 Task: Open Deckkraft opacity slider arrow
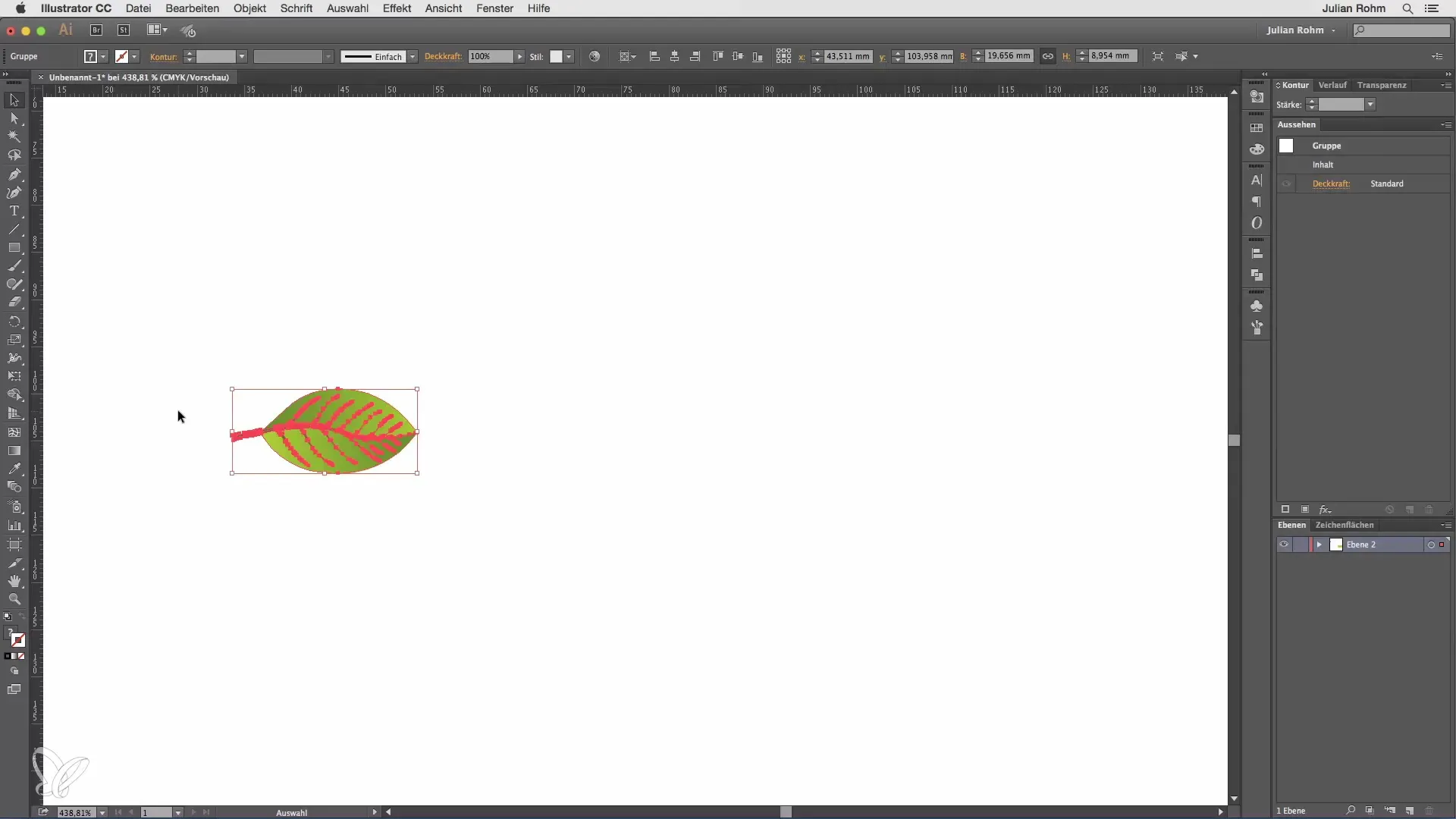pyautogui.click(x=519, y=57)
